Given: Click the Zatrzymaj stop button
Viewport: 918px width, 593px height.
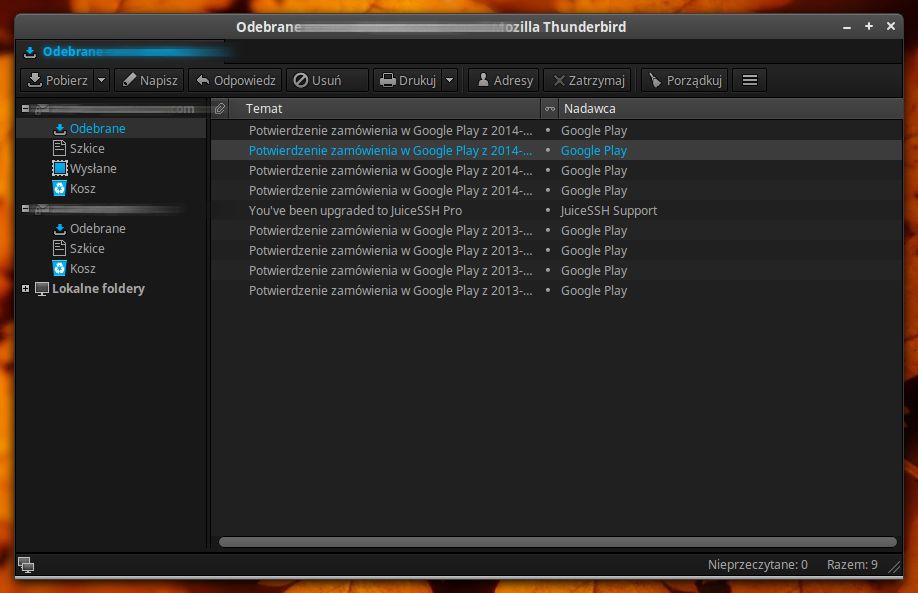Looking at the screenshot, I should coord(588,80).
